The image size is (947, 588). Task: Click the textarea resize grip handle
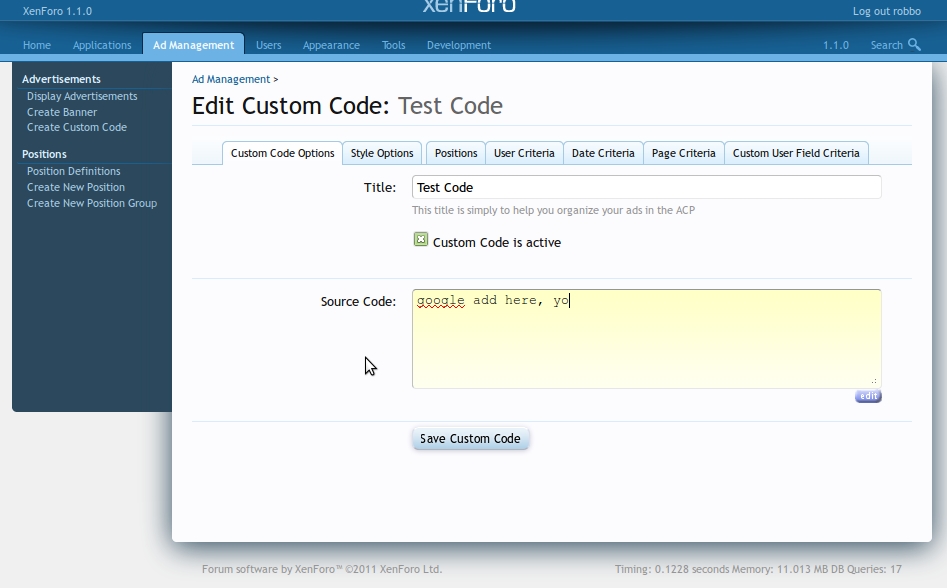pyautogui.click(x=874, y=381)
